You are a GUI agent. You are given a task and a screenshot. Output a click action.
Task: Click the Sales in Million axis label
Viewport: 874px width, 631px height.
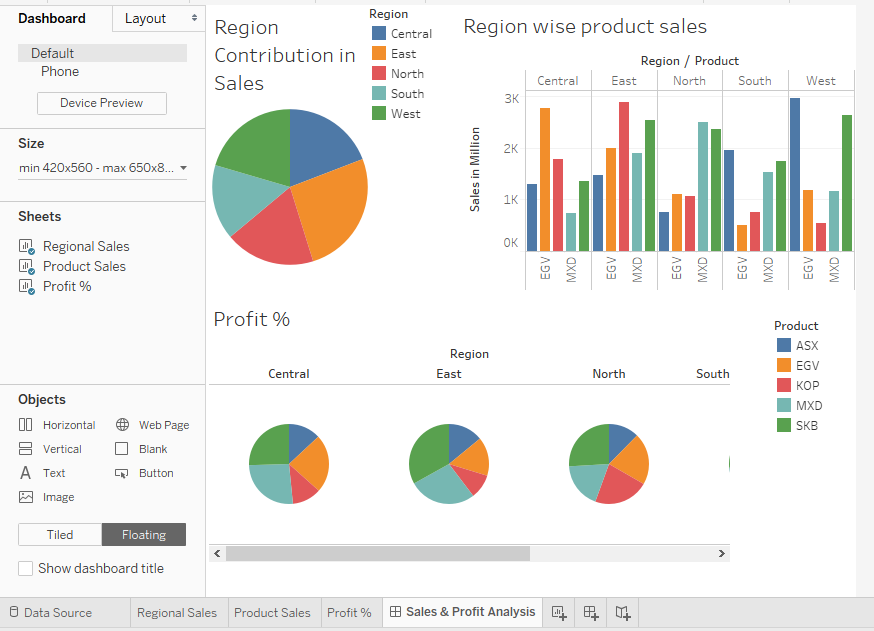click(x=474, y=169)
